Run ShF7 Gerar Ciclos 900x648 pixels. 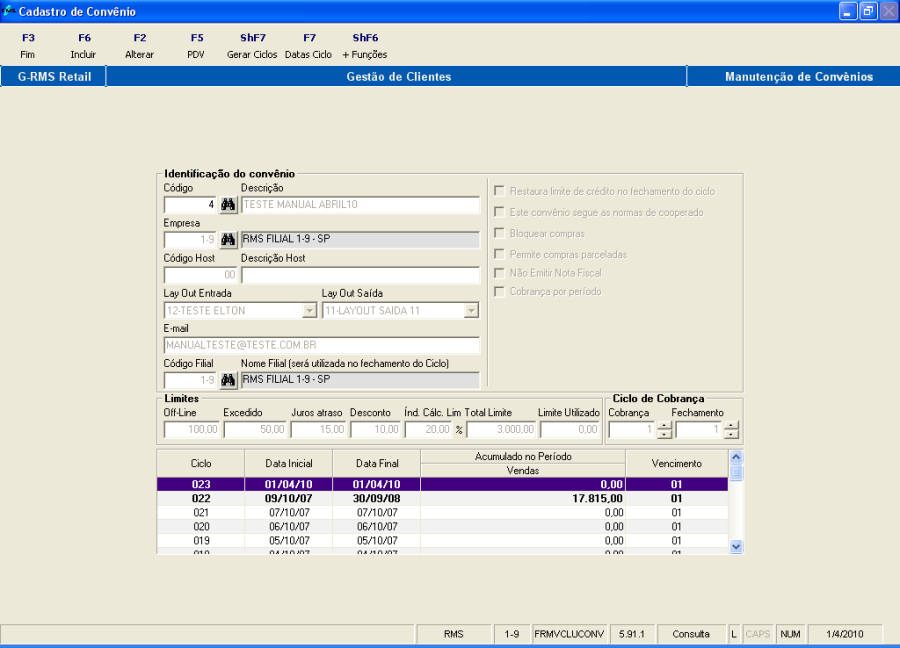252,46
